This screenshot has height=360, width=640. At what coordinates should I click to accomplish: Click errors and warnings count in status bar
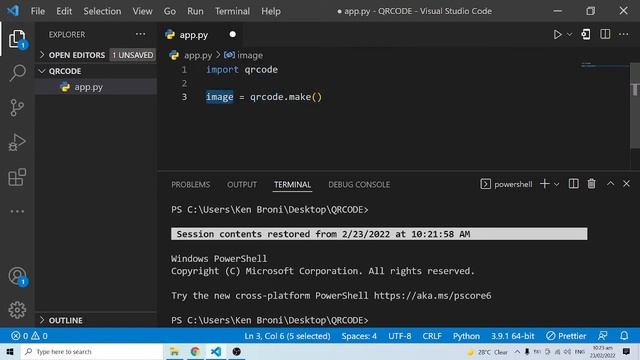point(29,336)
